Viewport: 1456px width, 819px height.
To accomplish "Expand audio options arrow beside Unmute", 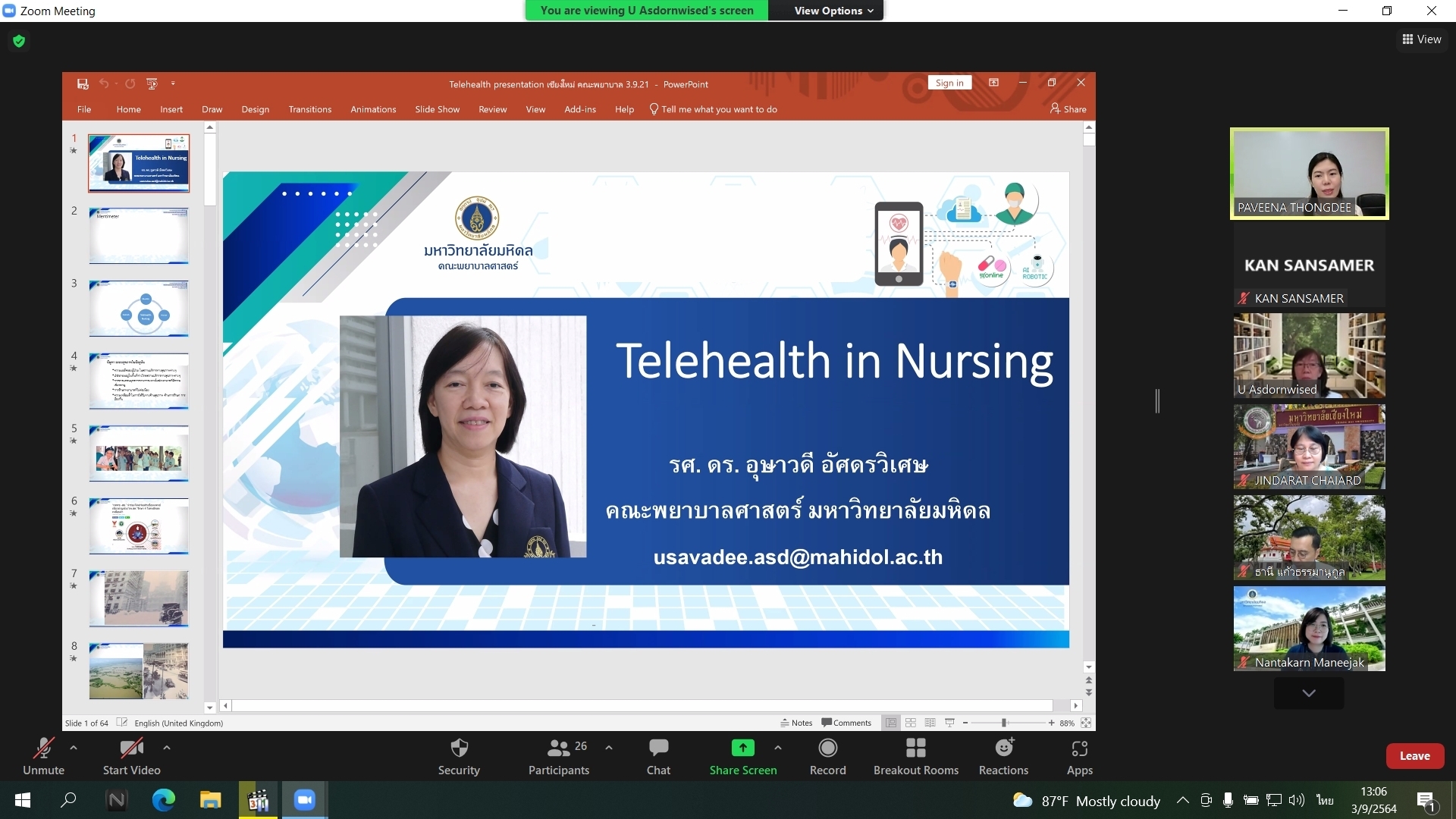I will (x=74, y=748).
